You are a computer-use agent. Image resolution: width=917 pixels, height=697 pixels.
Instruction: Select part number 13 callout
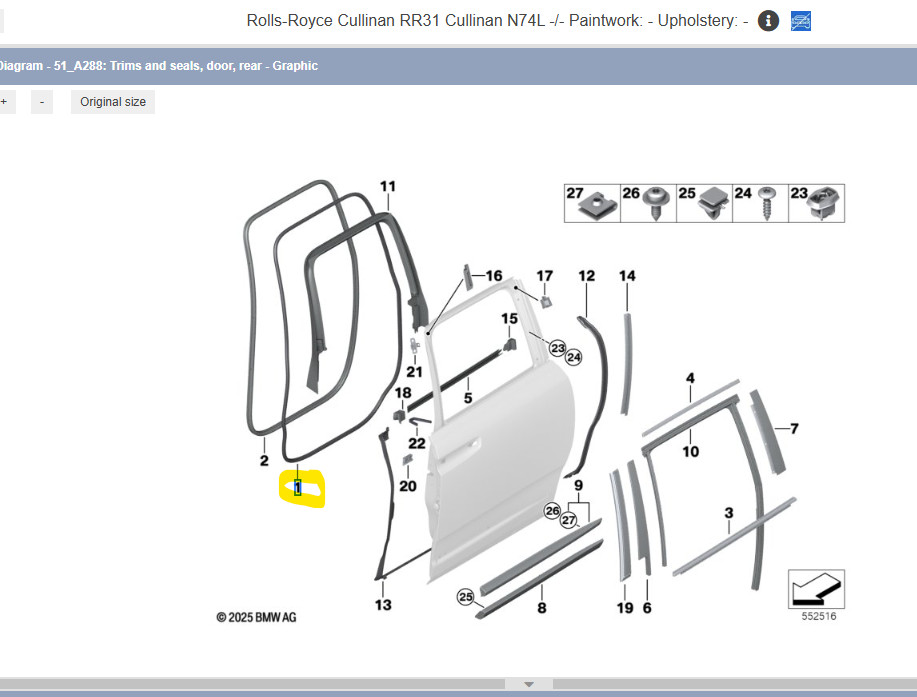pyautogui.click(x=383, y=605)
